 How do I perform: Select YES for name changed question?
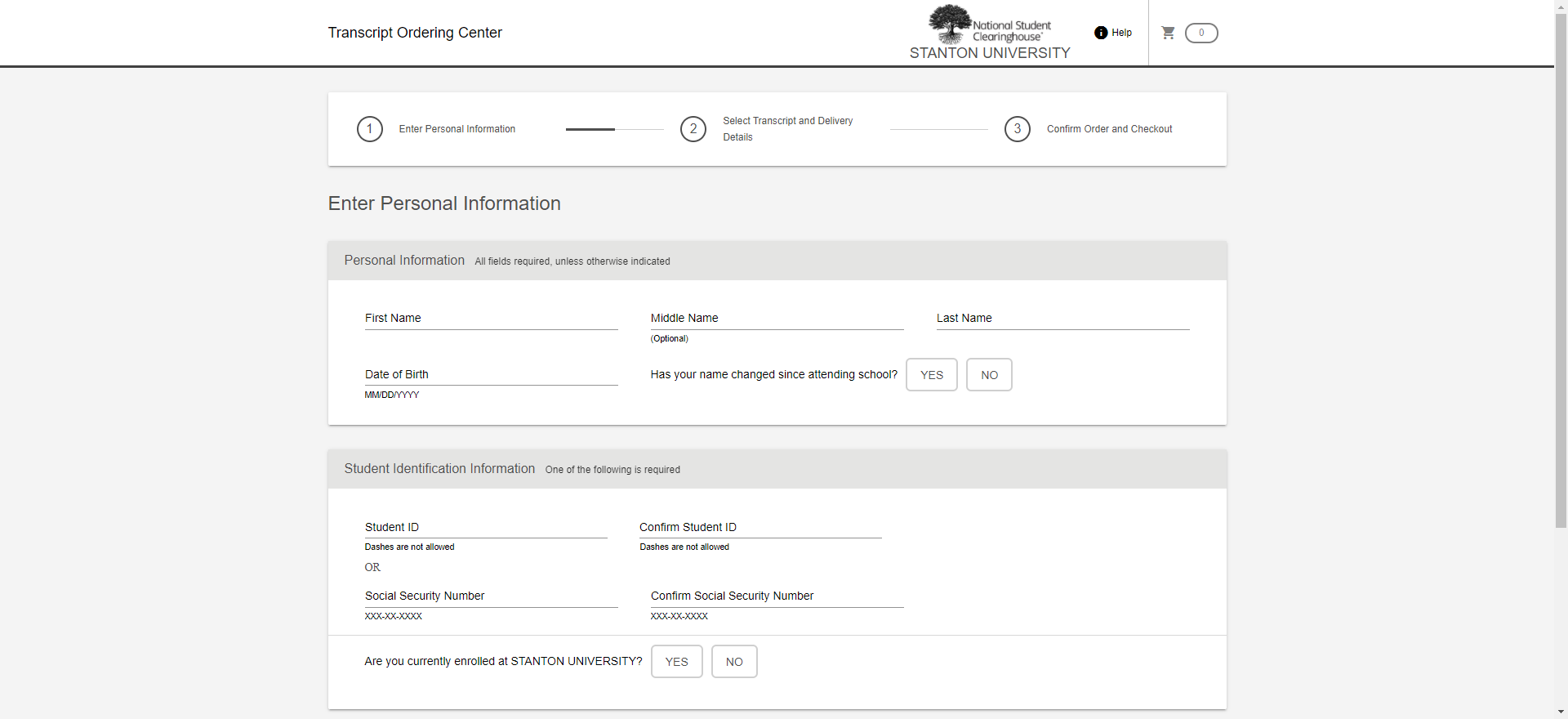click(931, 375)
